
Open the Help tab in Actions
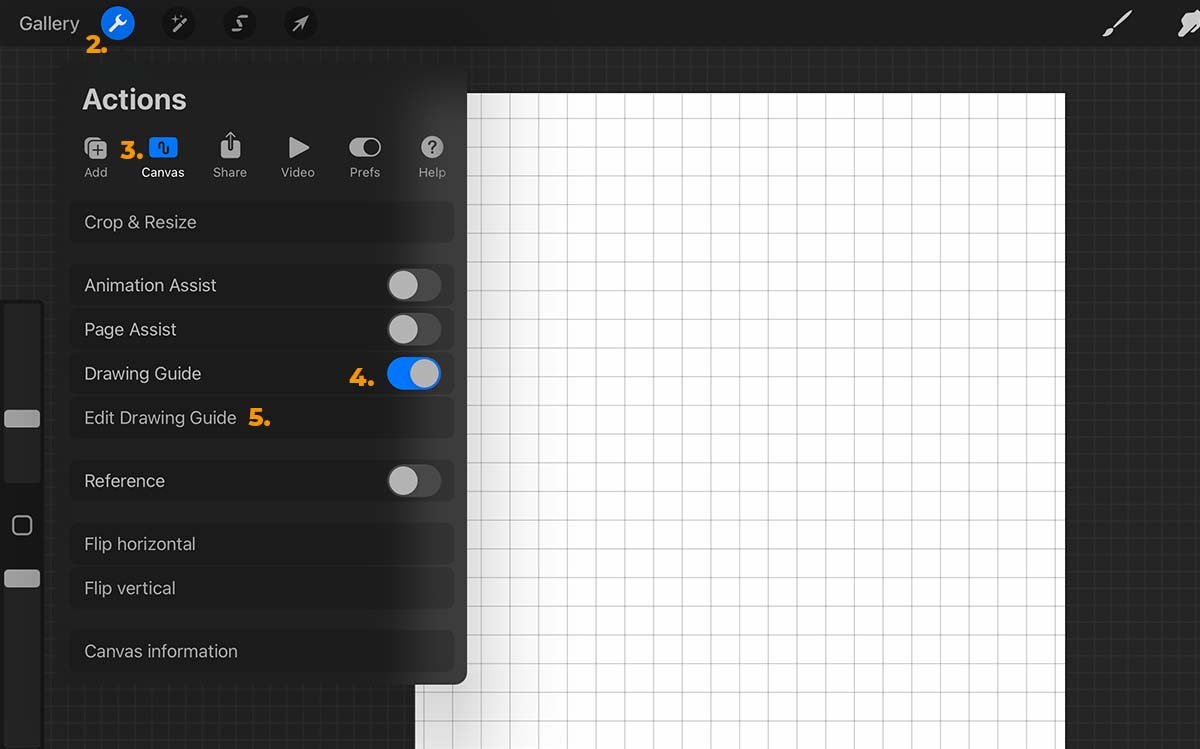[x=432, y=157]
